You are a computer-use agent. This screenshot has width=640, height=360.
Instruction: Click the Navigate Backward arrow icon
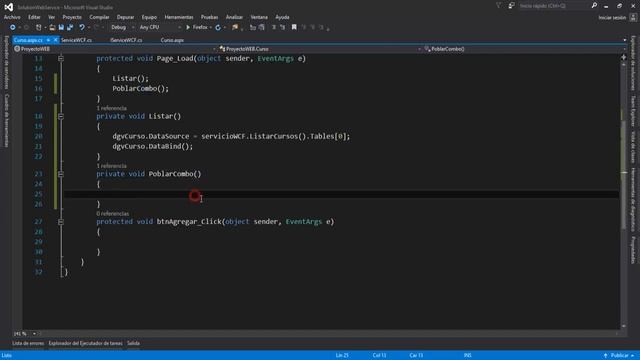pos(13,27)
